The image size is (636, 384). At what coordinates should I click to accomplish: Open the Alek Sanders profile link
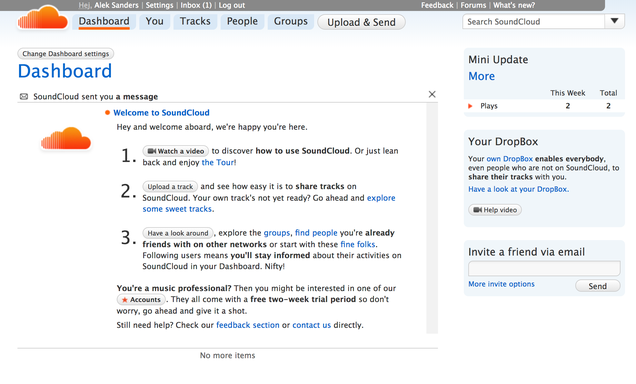116,5
